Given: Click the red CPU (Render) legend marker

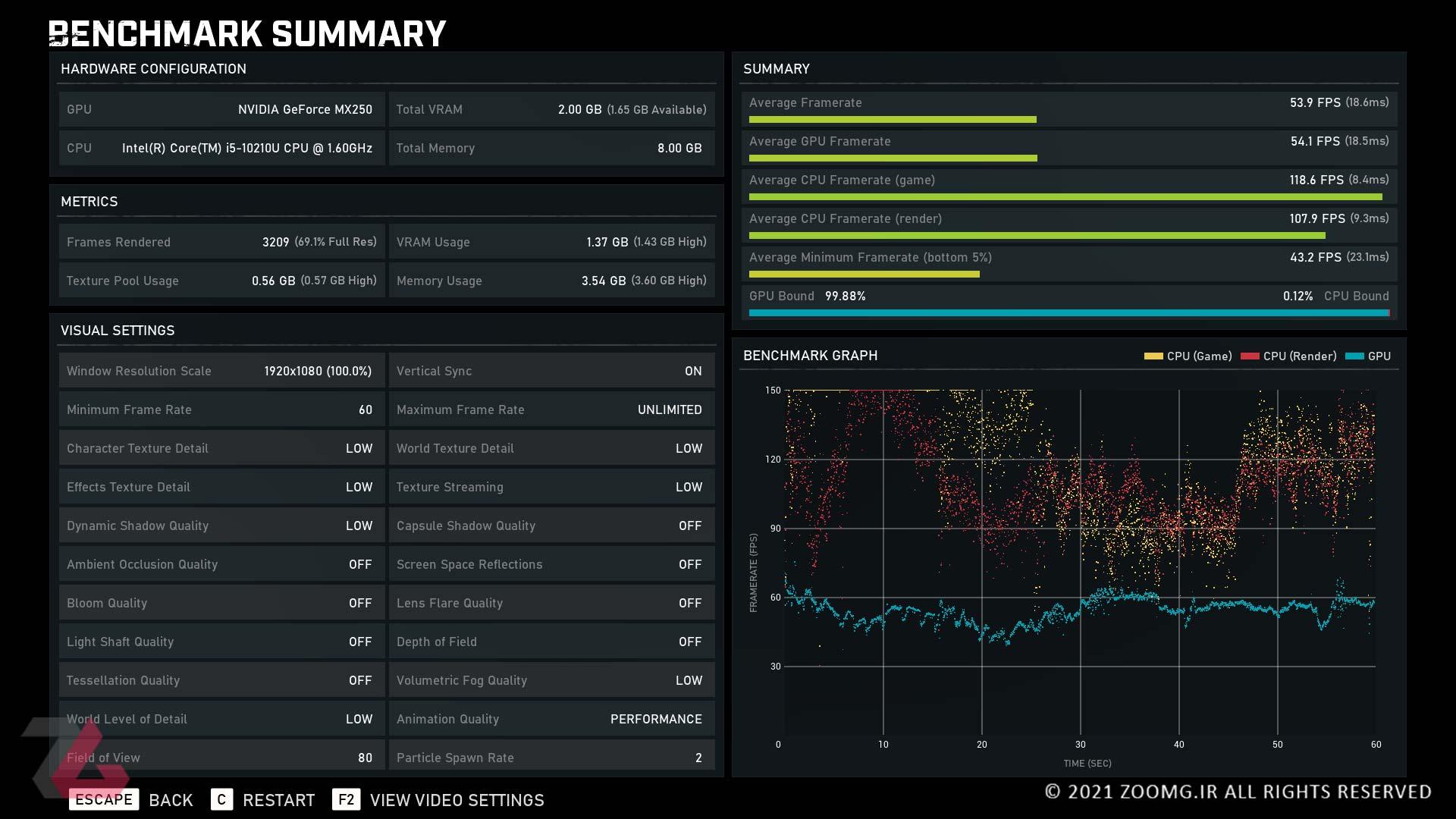Looking at the screenshot, I should (x=1250, y=356).
